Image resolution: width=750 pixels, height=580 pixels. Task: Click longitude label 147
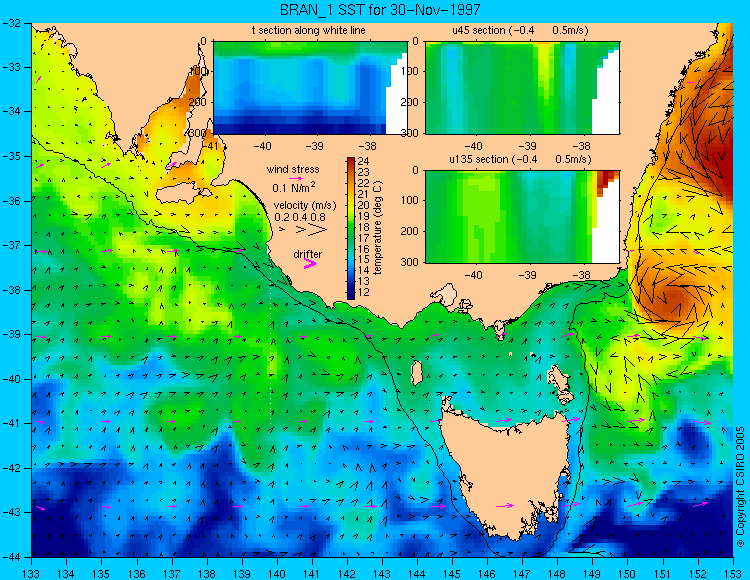522,573
